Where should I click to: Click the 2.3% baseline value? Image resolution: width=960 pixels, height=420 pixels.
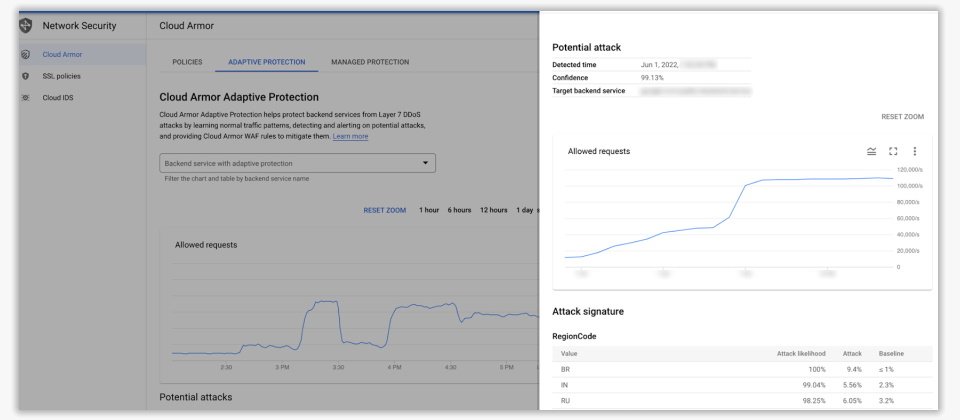click(x=886, y=385)
